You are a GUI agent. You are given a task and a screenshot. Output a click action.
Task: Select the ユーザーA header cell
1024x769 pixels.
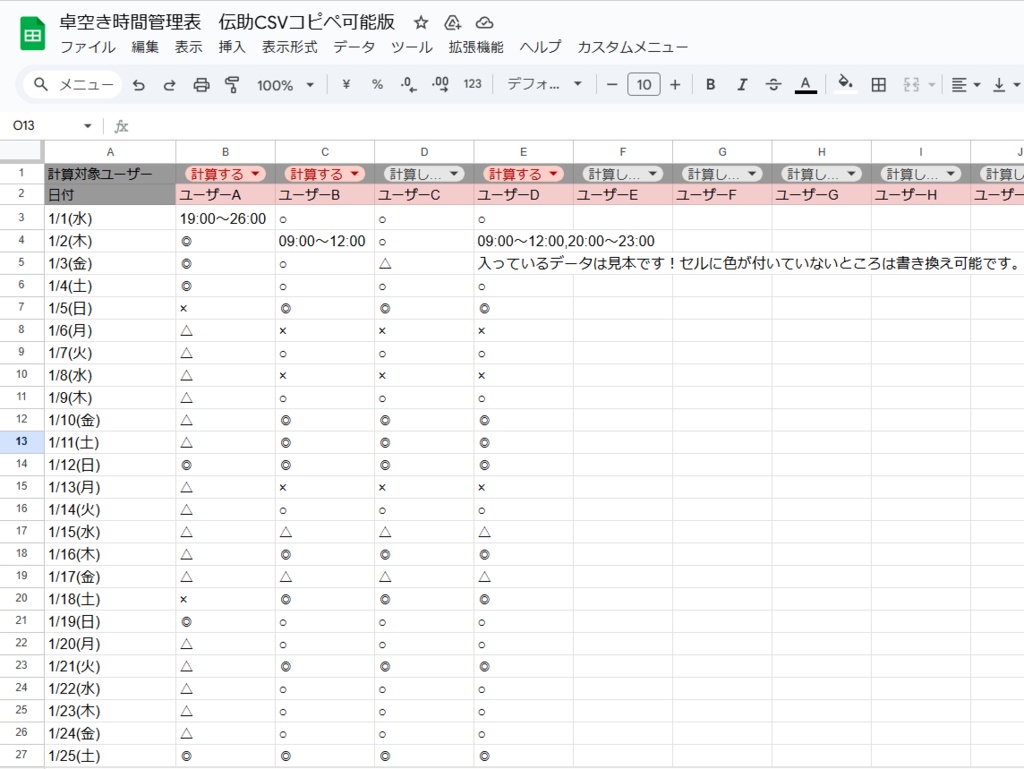pos(225,195)
